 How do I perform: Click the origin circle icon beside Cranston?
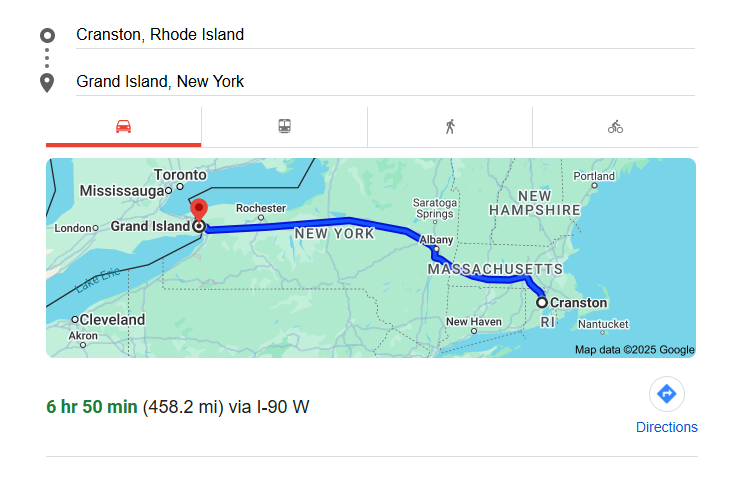point(47,35)
